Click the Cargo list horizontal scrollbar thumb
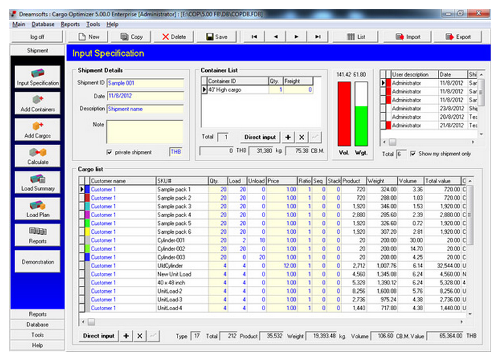Image resolution: width=500 pixels, height=362 pixels. pyautogui.click(x=91, y=322)
